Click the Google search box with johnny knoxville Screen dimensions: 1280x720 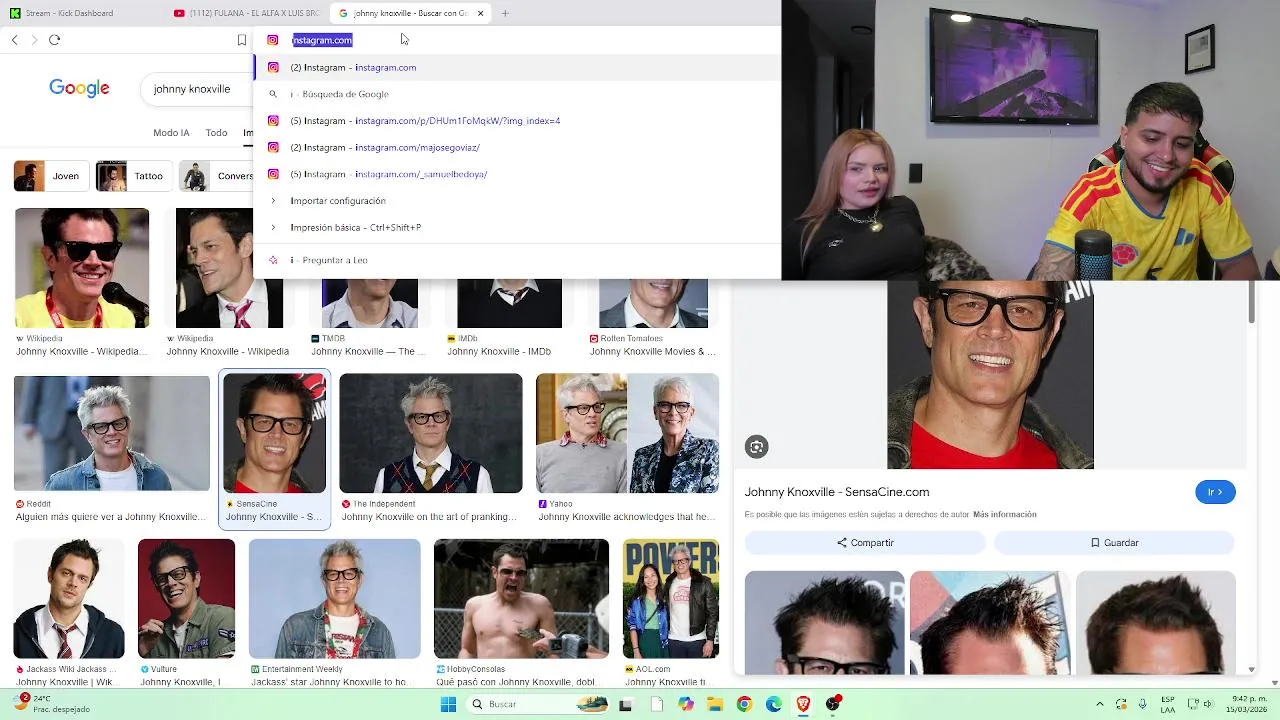pyautogui.click(x=198, y=89)
